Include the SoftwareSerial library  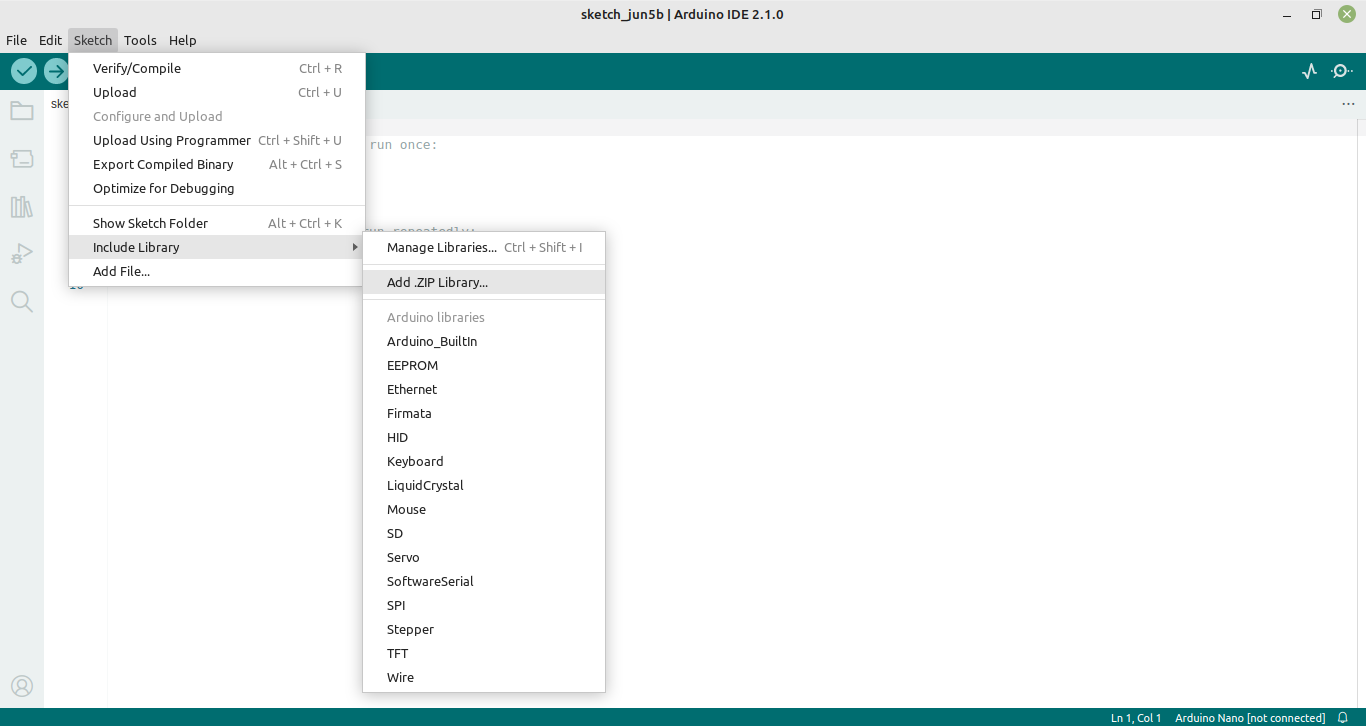pyautogui.click(x=484, y=581)
